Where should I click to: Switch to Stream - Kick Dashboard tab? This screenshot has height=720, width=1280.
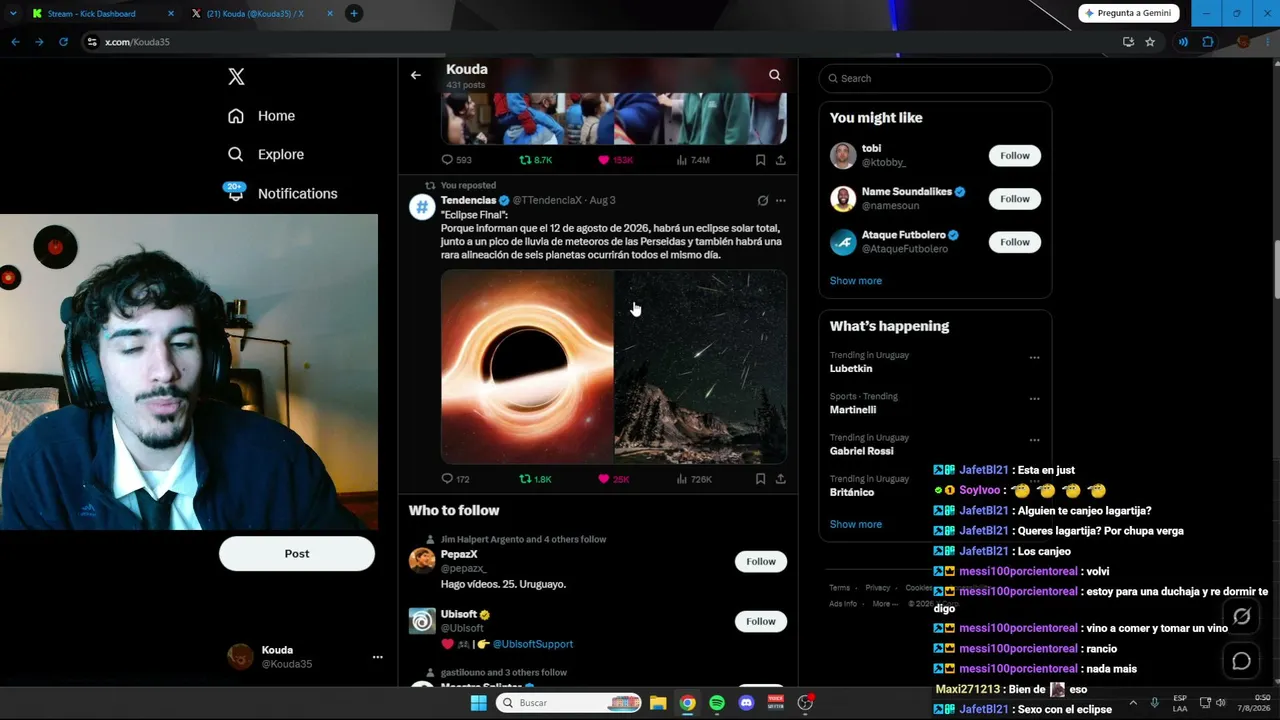coord(104,14)
